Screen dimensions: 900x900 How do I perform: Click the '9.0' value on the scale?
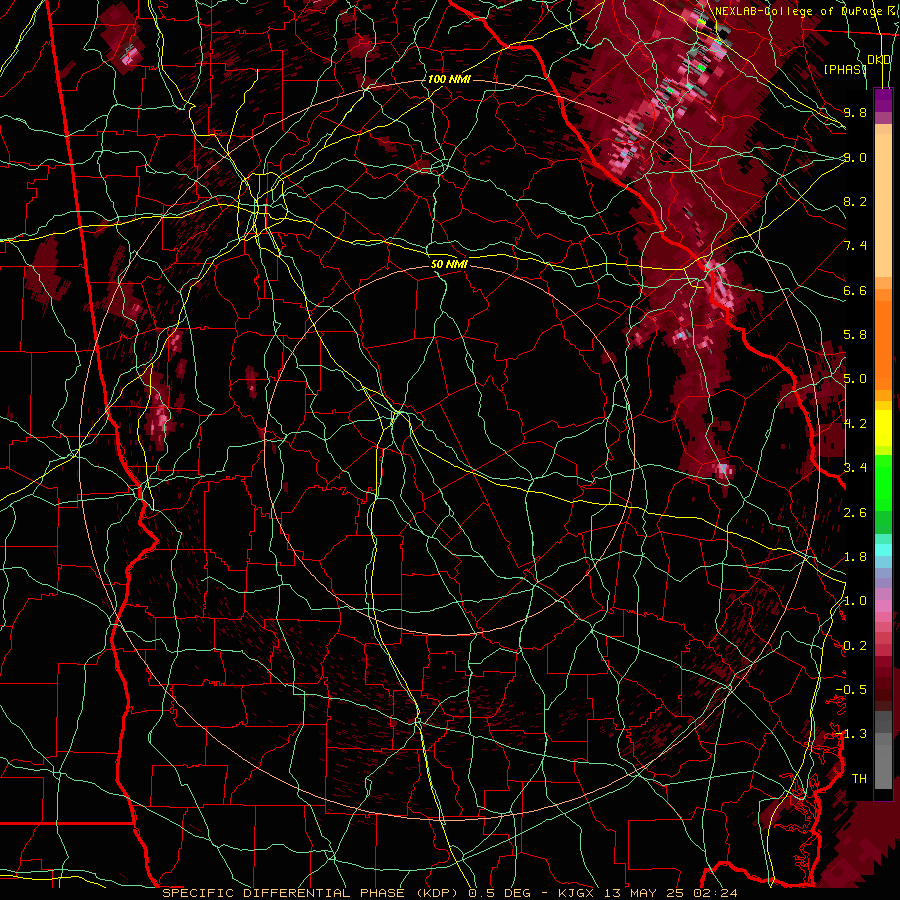tap(855, 157)
